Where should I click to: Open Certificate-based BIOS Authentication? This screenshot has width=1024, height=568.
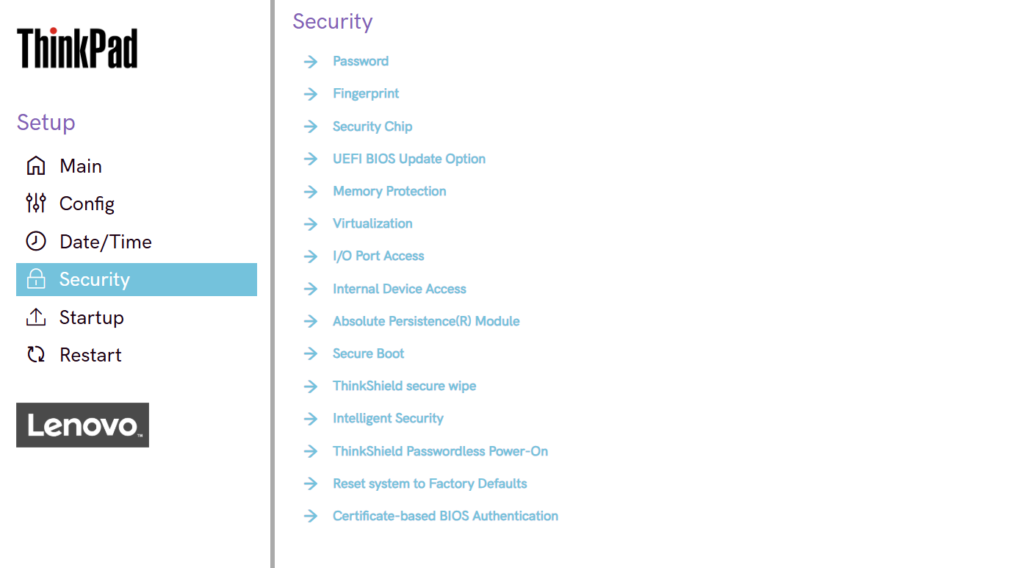coord(445,516)
